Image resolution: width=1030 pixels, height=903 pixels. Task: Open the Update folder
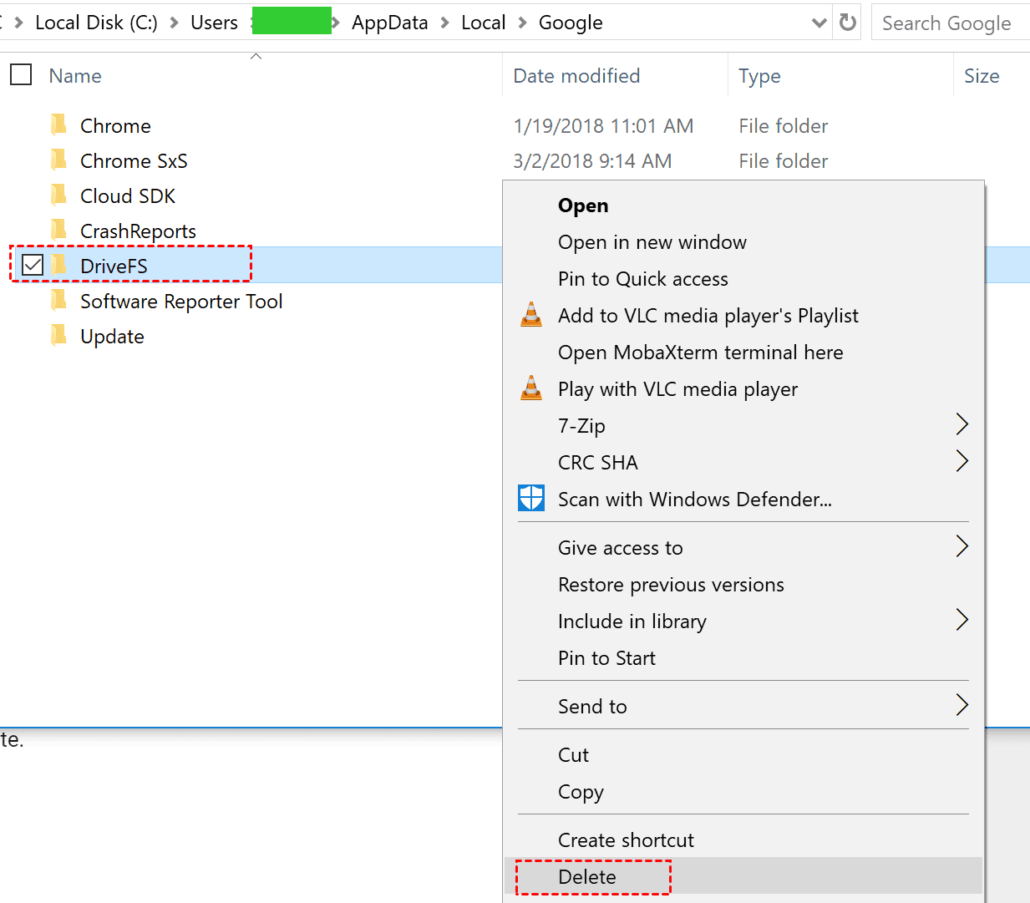[x=112, y=336]
